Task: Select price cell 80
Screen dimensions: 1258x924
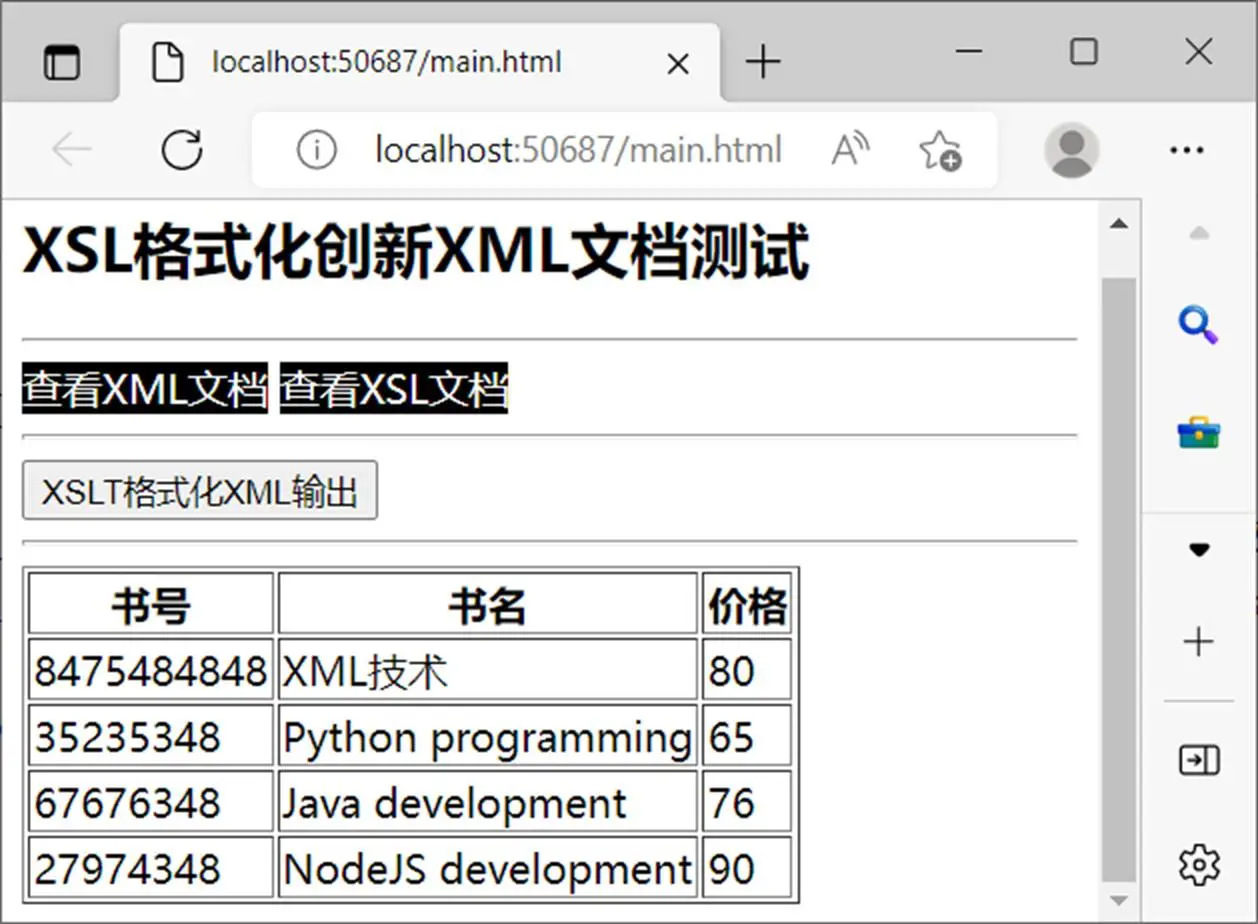Action: pos(747,670)
